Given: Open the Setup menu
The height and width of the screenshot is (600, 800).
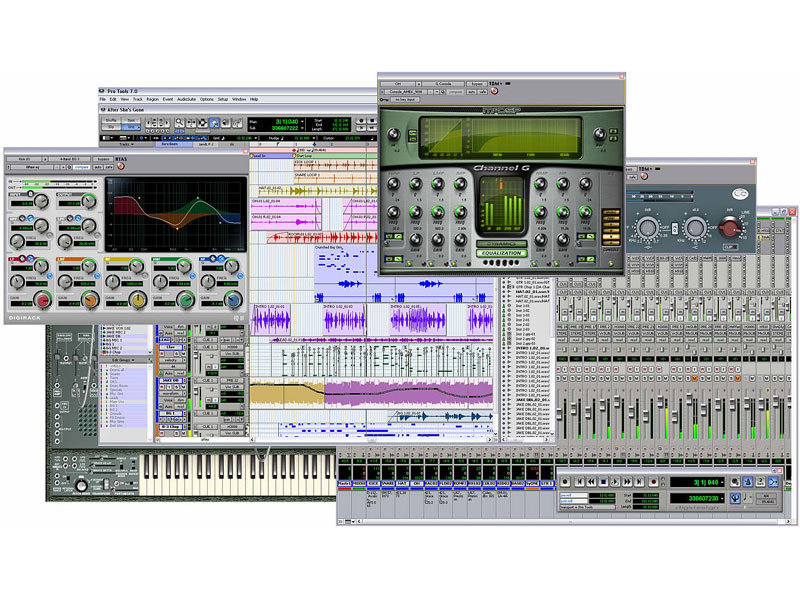Looking at the screenshot, I should (223, 99).
